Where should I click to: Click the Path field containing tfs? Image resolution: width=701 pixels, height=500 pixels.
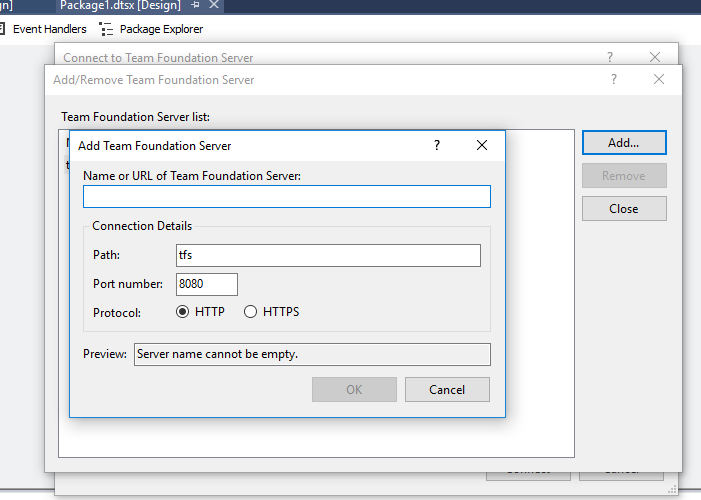coord(328,255)
